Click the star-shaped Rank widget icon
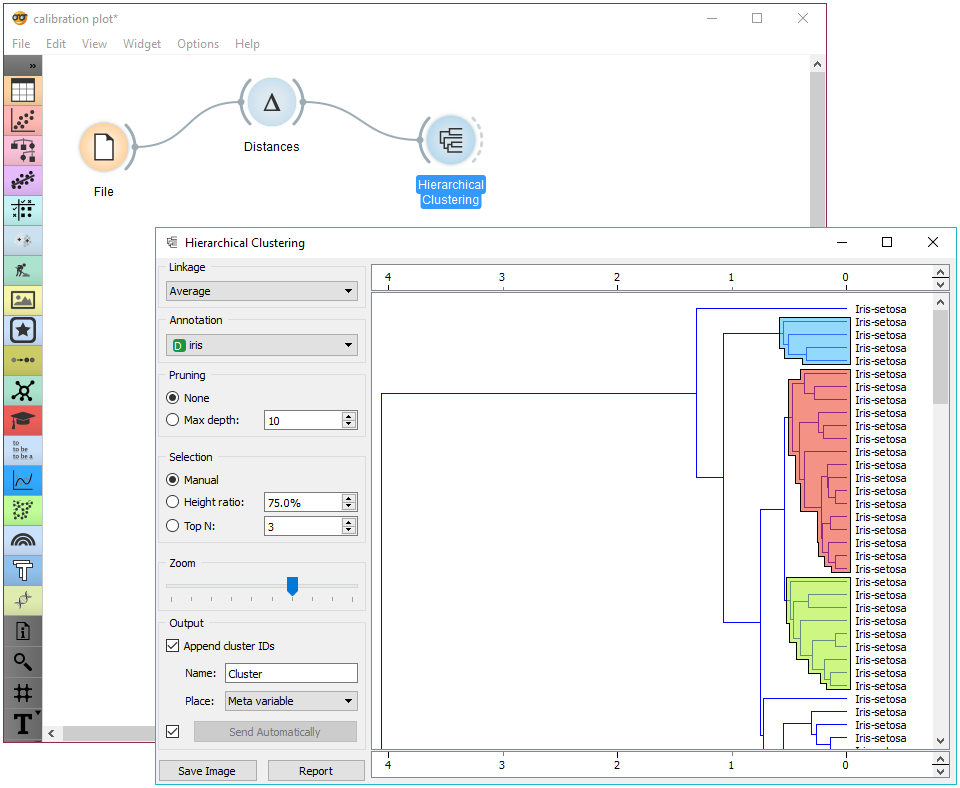The image size is (960, 788). click(22, 330)
